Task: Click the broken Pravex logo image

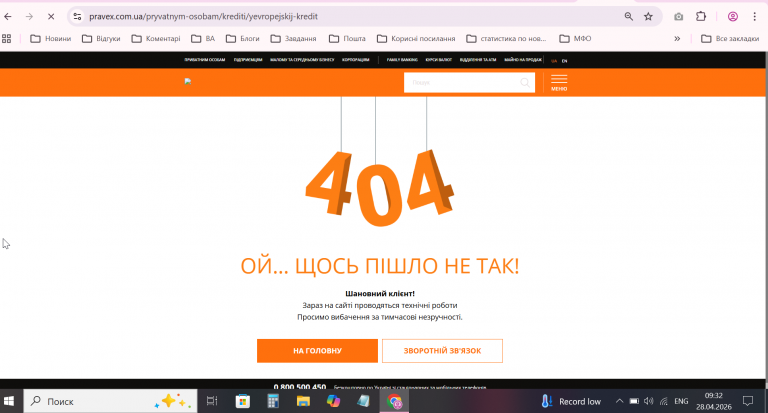Action: [x=188, y=81]
